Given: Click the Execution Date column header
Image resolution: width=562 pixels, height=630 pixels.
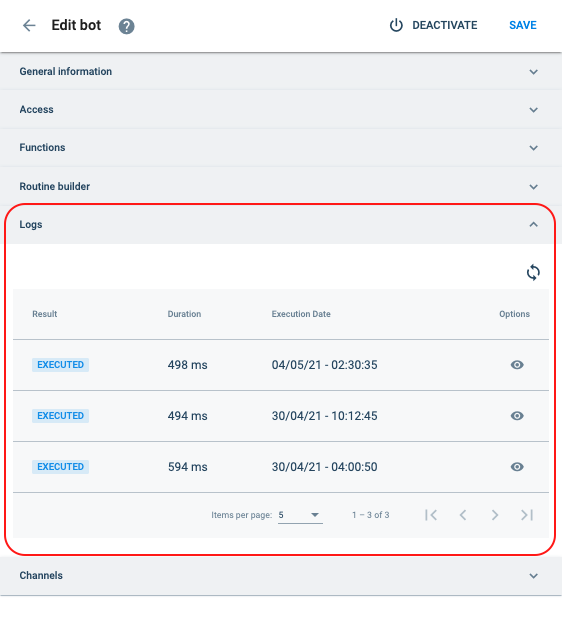Looking at the screenshot, I should click(x=301, y=314).
